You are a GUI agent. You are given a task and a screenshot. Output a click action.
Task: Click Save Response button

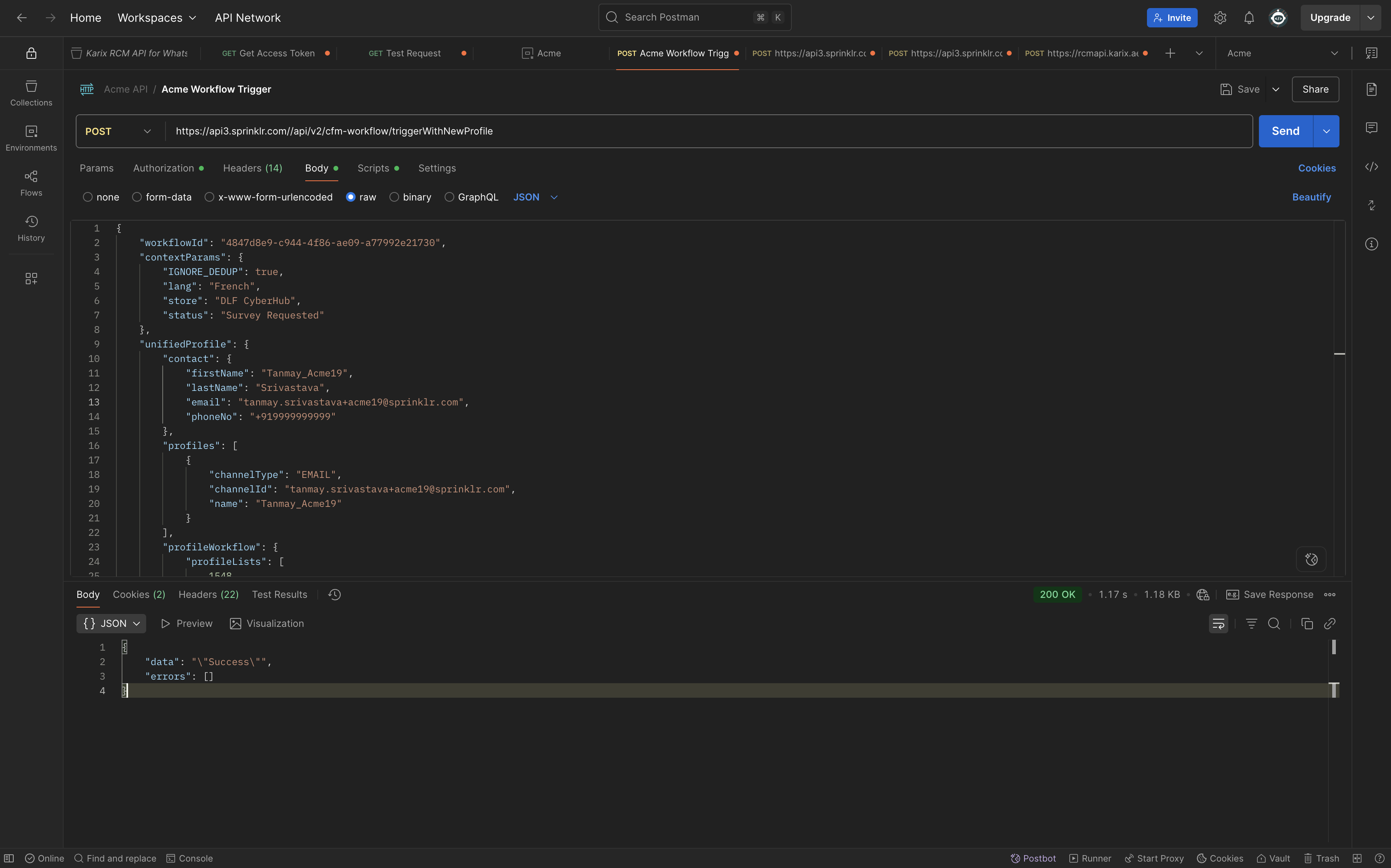pos(1269,595)
